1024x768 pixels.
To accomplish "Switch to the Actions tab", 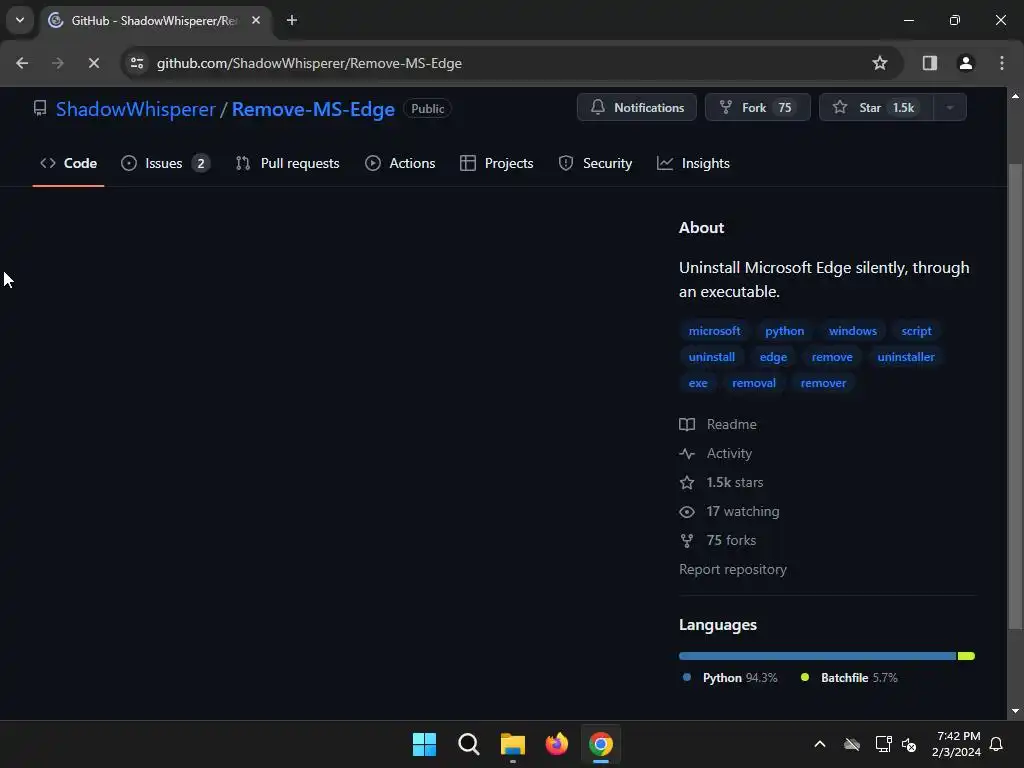I will tap(400, 163).
